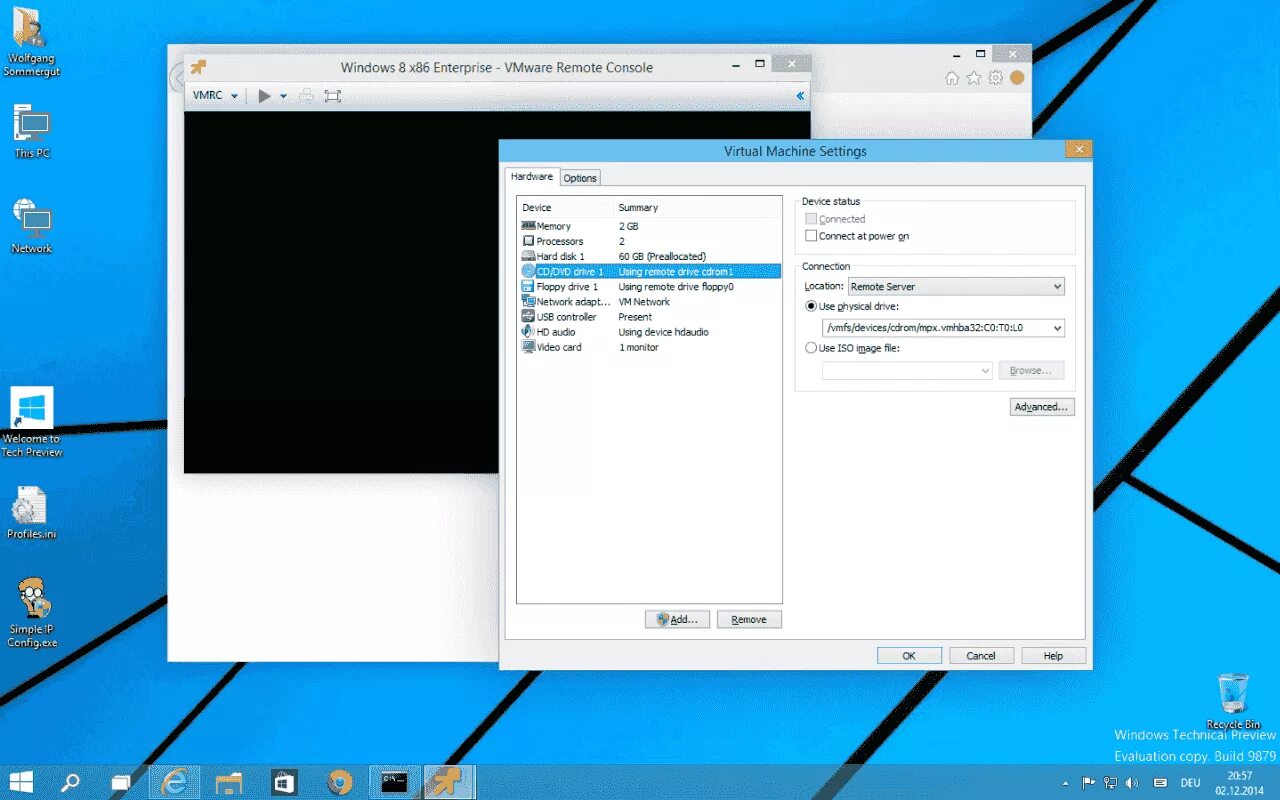Open the Windows Store taskbar icon

[284, 782]
